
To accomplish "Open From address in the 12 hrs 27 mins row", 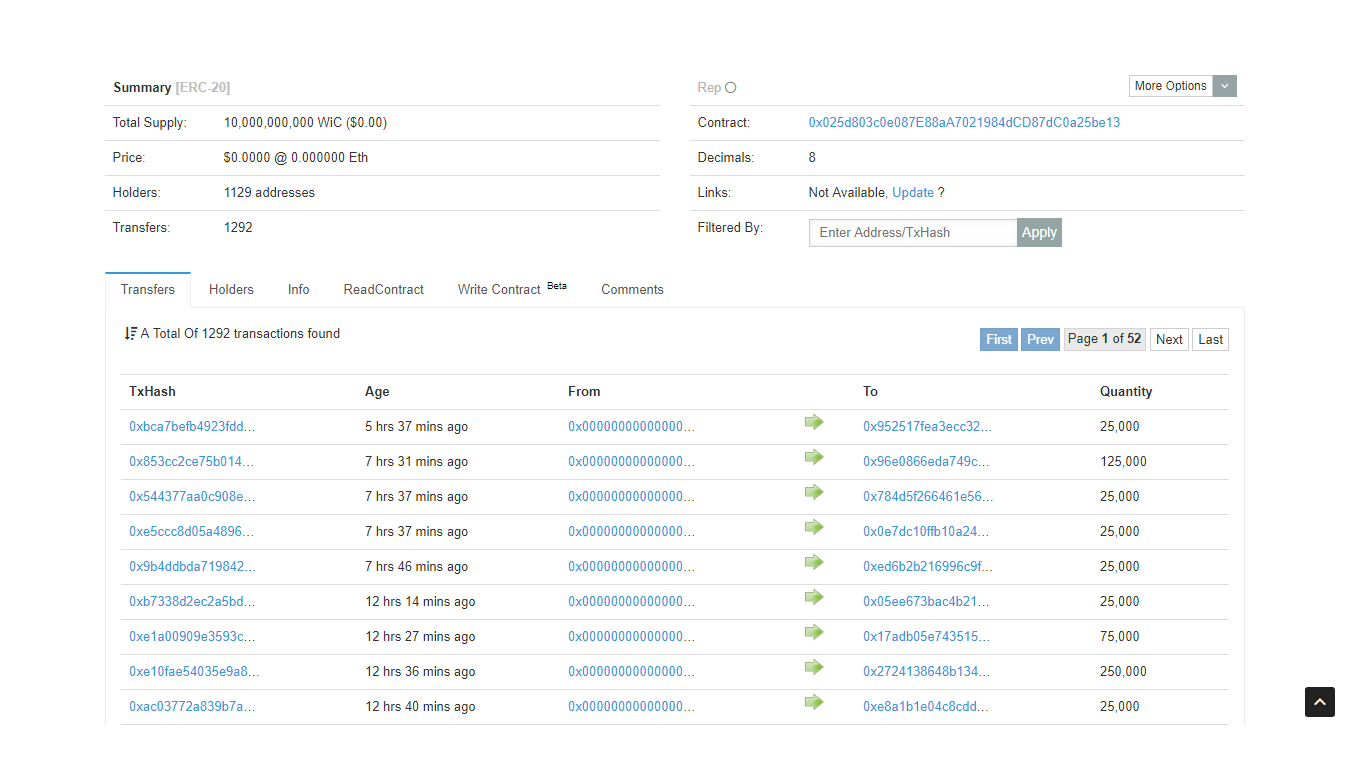I will pyautogui.click(x=631, y=637).
